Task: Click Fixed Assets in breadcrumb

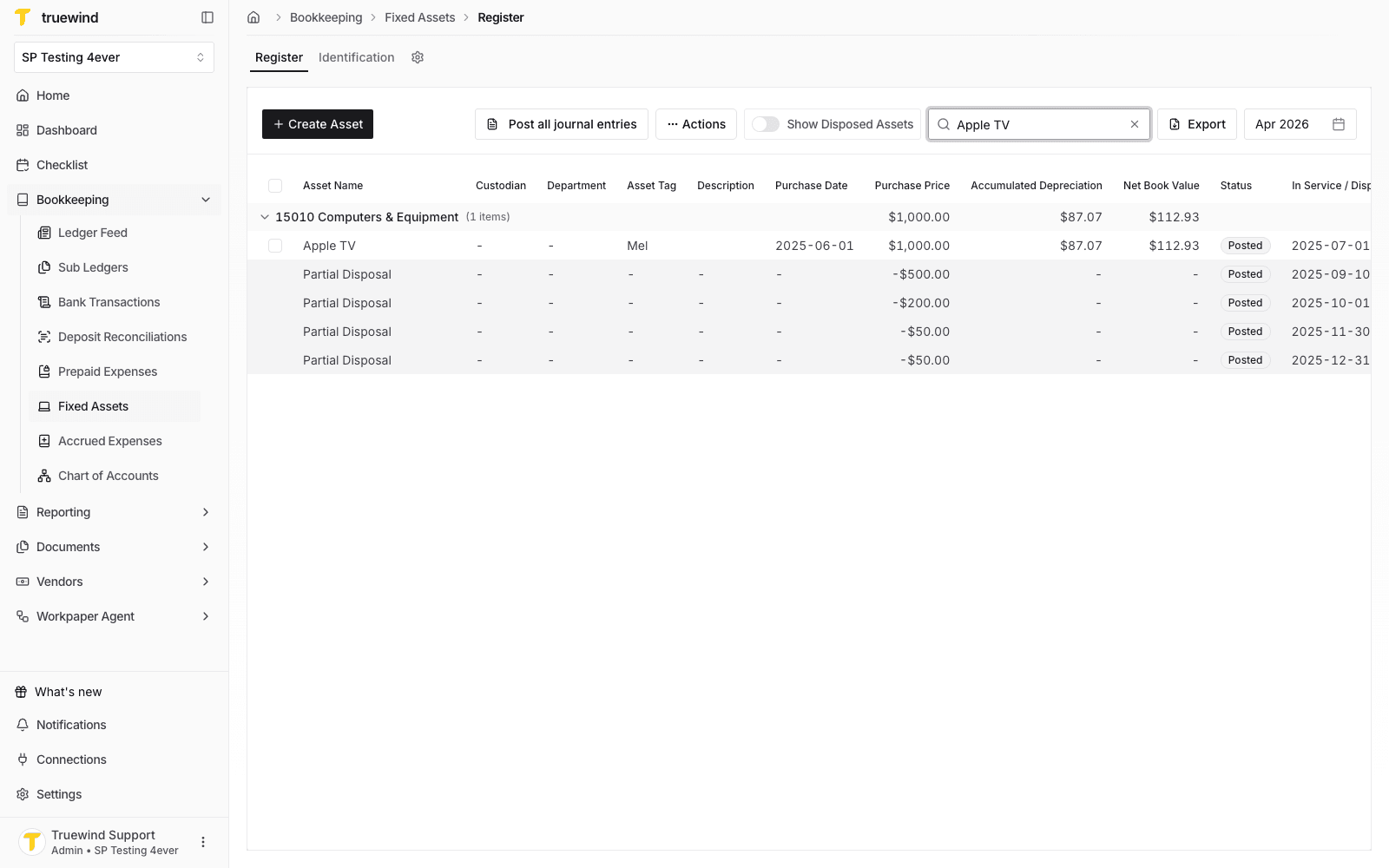Action: [x=420, y=17]
